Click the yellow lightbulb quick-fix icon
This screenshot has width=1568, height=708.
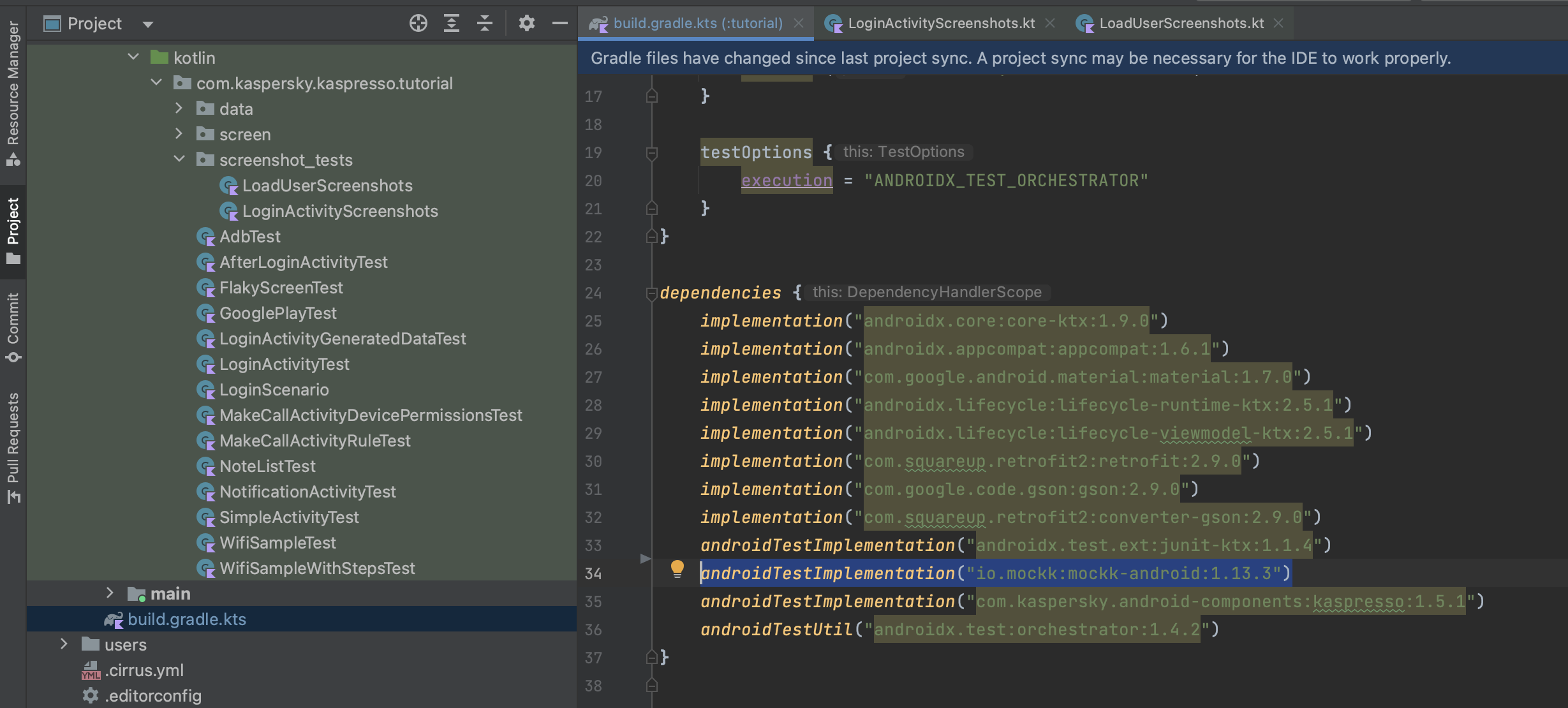(x=677, y=568)
